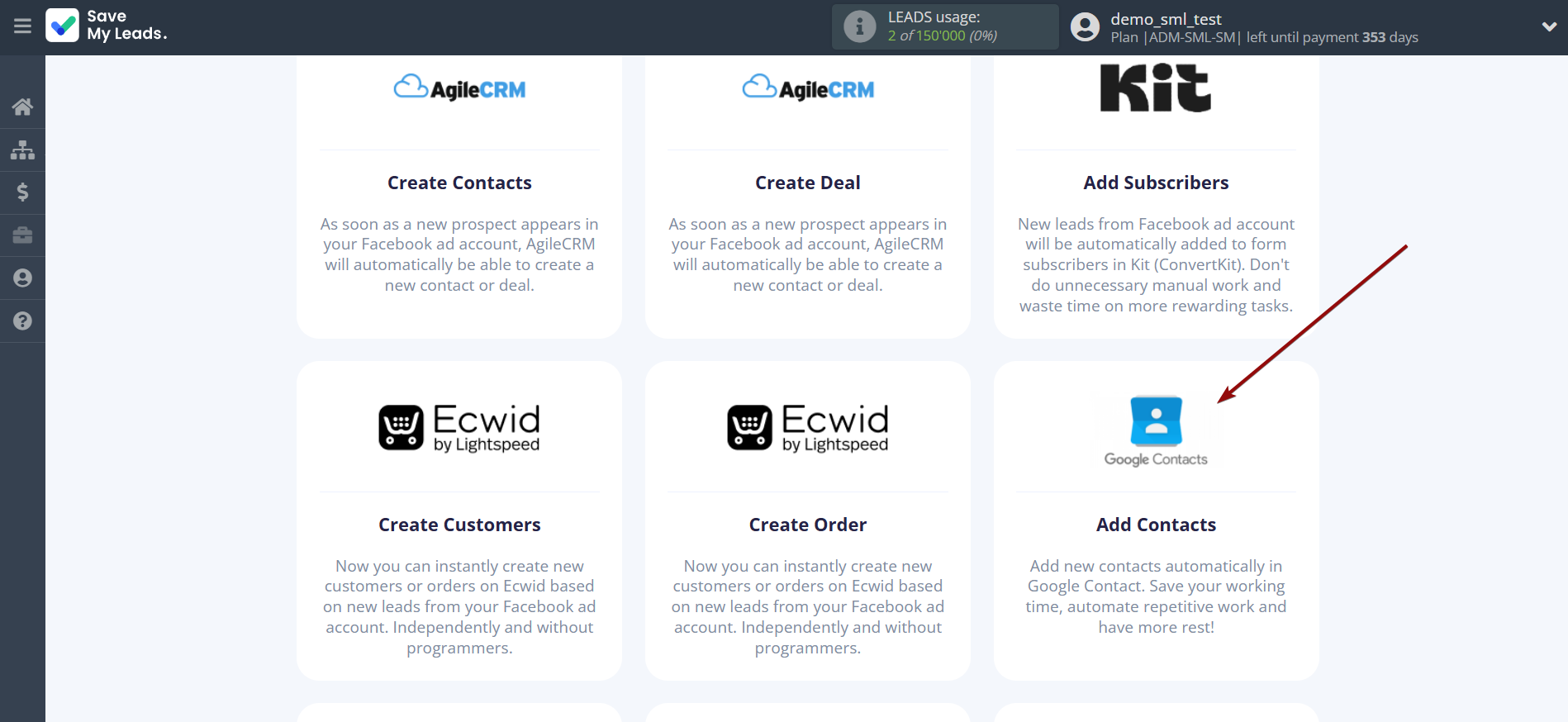Choose Kit Add Subscribers
This screenshot has width=1568, height=722.
1156,183
